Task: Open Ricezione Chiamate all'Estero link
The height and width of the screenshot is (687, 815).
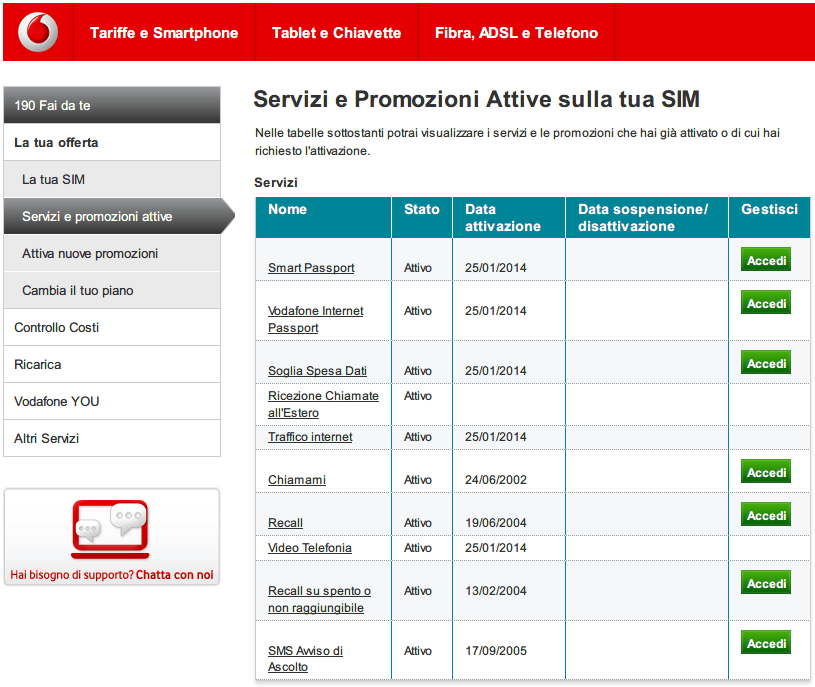Action: 323,404
